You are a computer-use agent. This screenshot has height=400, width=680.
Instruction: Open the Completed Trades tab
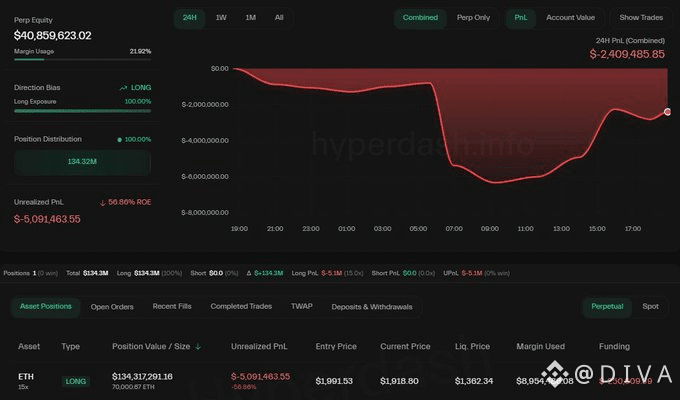point(241,307)
